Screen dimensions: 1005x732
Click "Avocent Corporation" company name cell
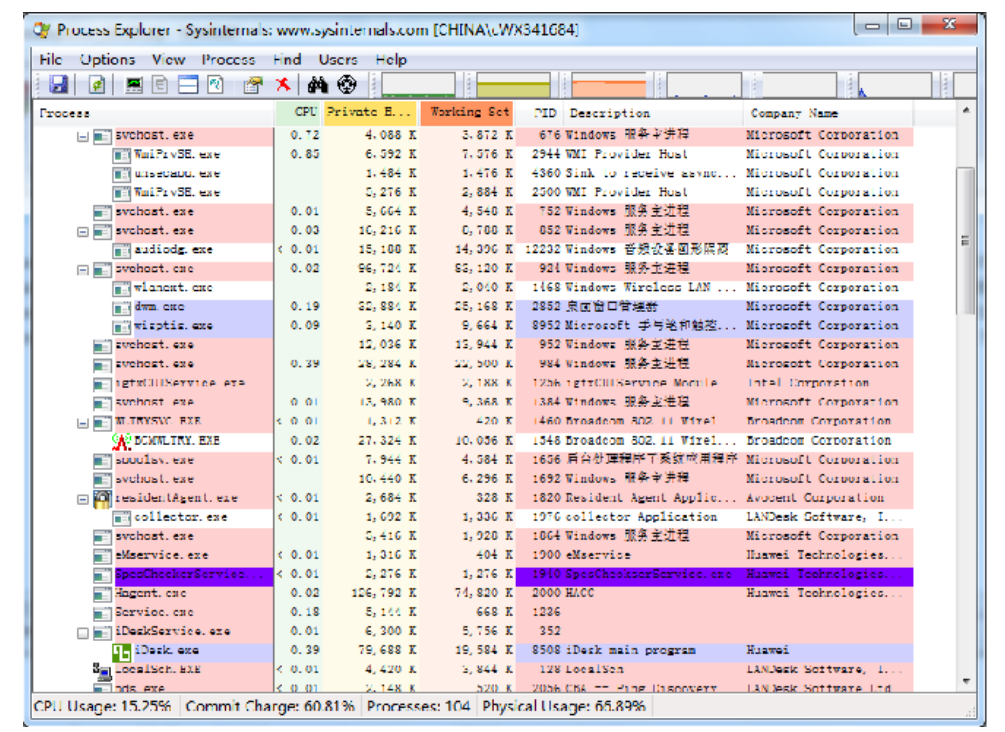815,499
